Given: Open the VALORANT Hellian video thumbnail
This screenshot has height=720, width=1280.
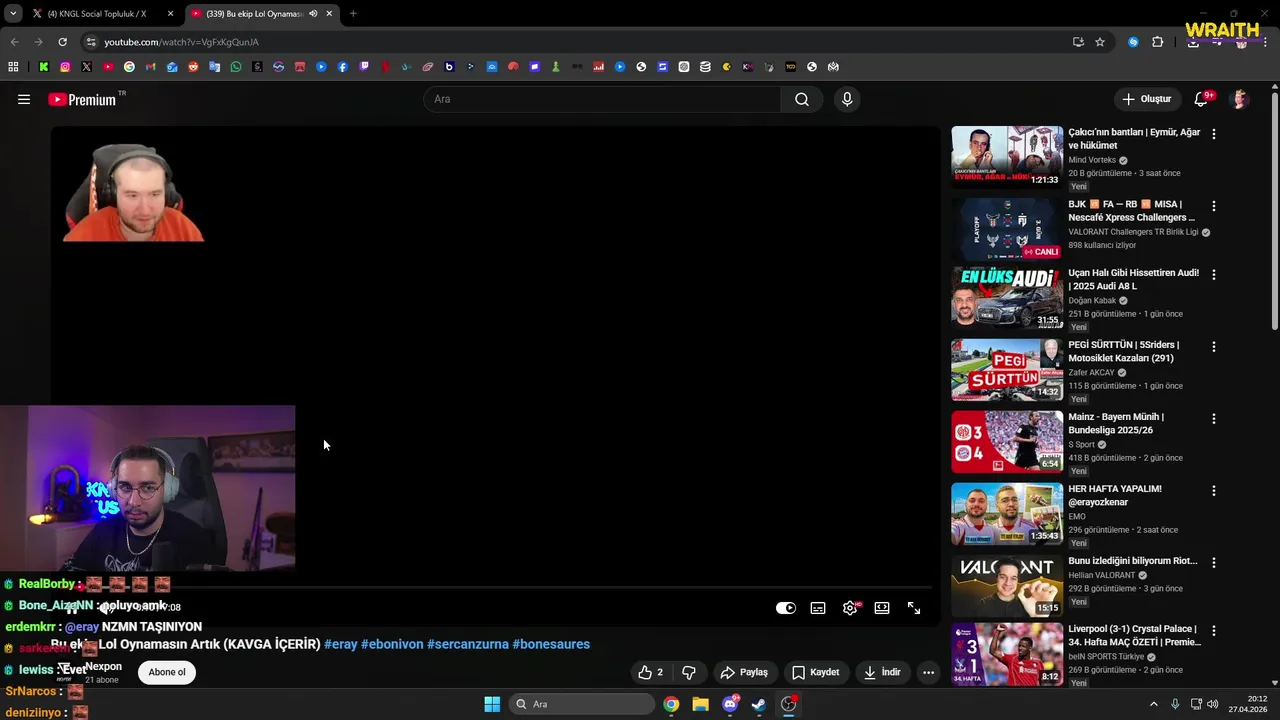Looking at the screenshot, I should (x=1007, y=586).
